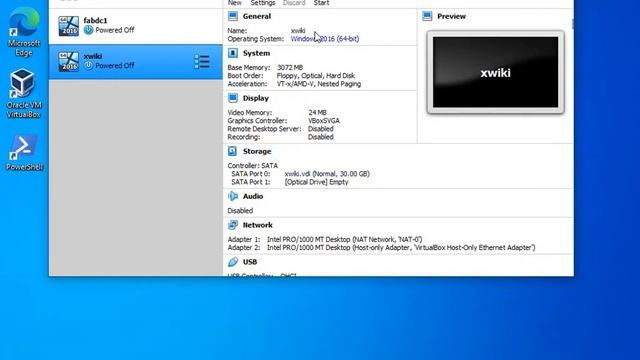This screenshot has width=640, height=360.
Task: Open the General section header
Action: tap(257, 16)
